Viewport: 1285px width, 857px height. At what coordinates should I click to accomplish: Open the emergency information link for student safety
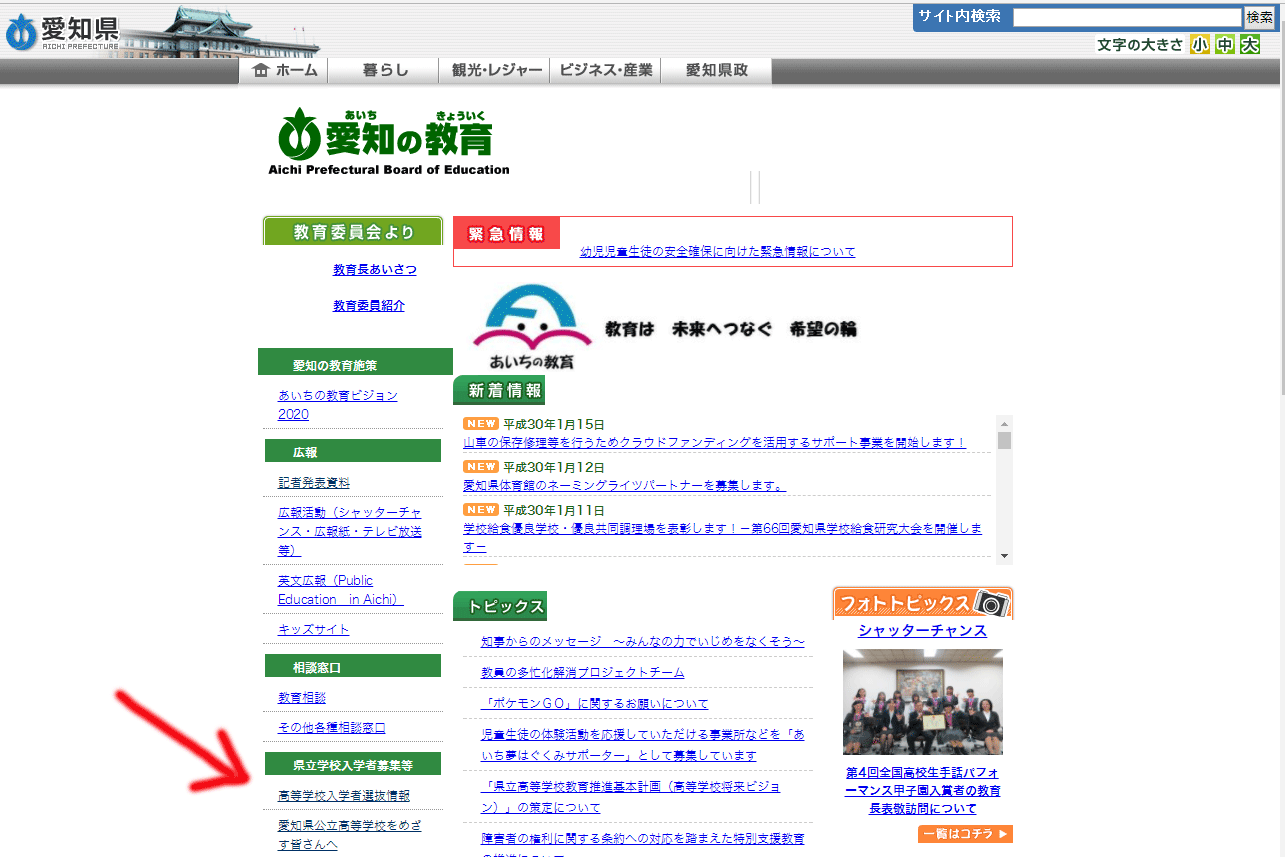click(x=718, y=252)
